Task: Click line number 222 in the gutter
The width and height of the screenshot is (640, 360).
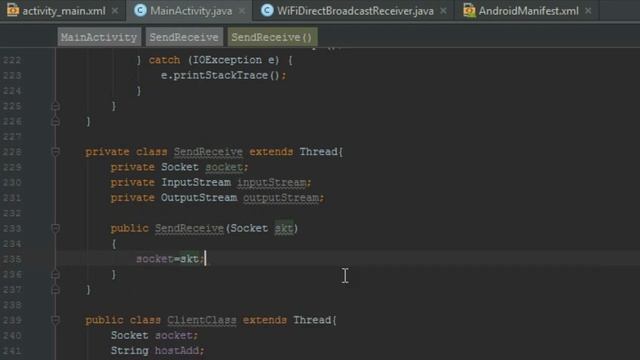Action: 12,60
